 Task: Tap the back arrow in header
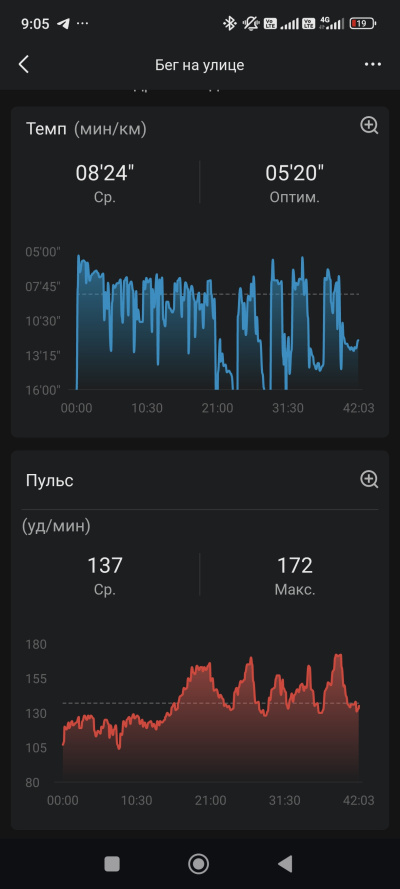point(23,65)
